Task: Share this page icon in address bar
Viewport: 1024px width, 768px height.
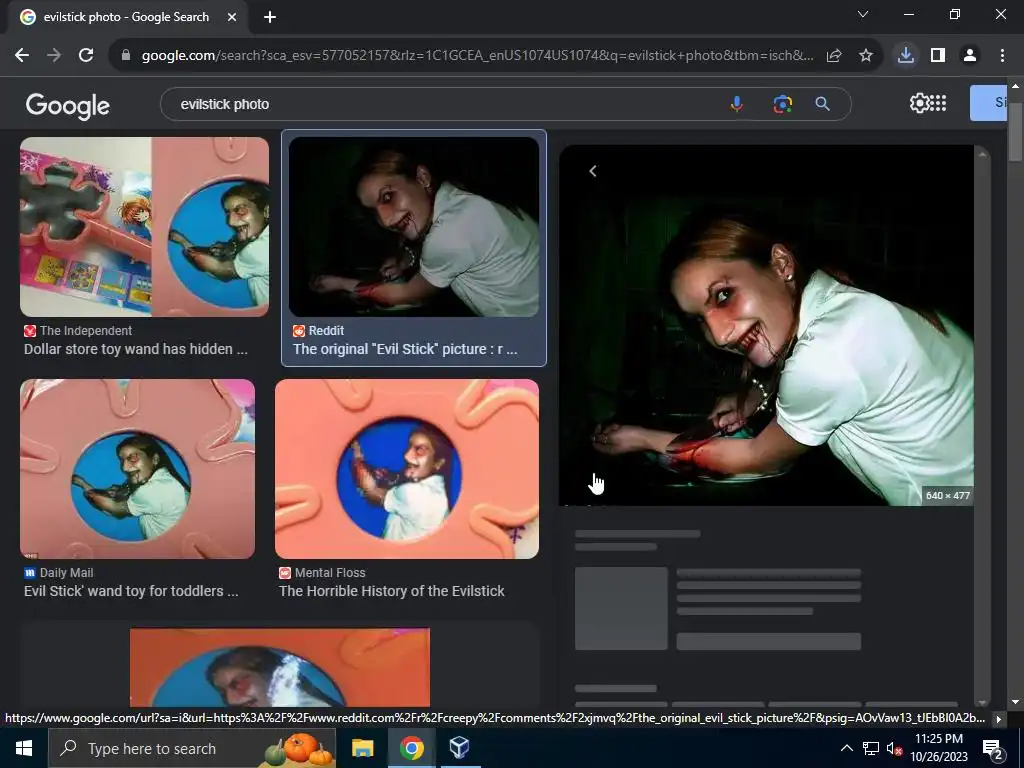Action: [834, 56]
